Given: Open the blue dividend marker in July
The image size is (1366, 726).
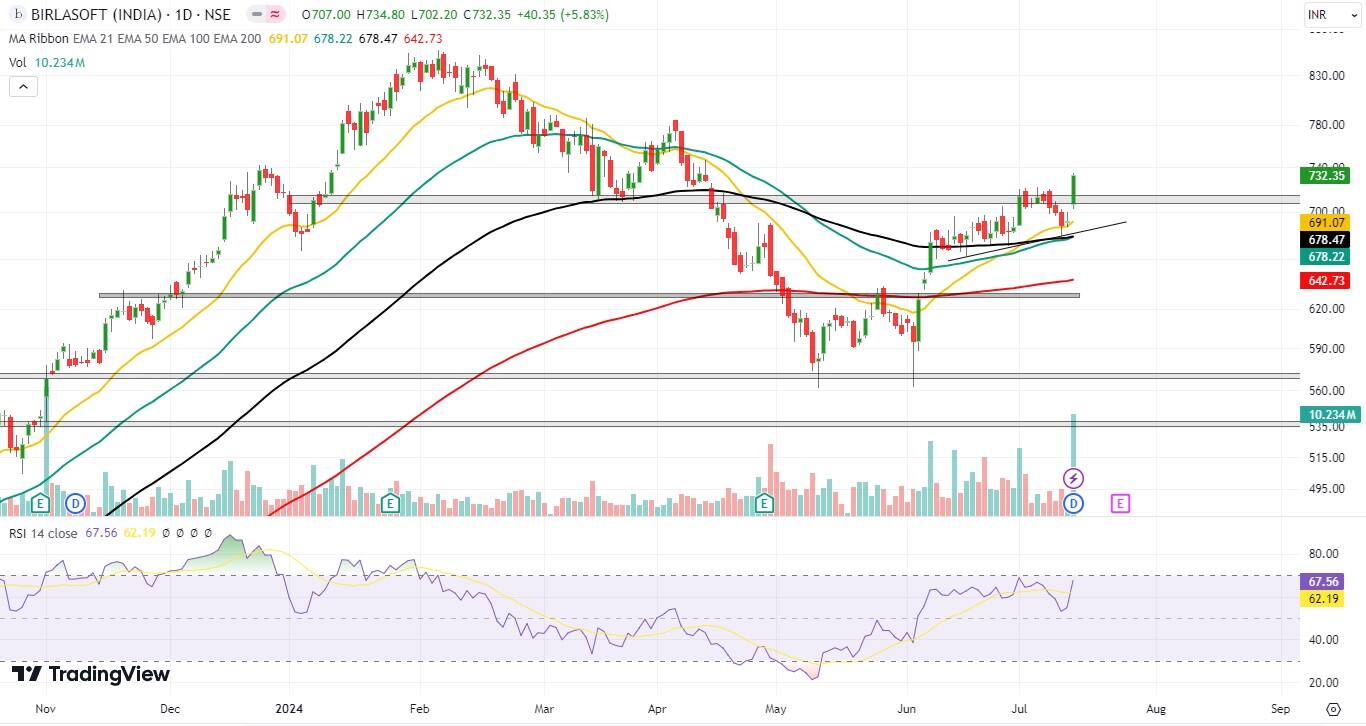Looking at the screenshot, I should 1074,503.
